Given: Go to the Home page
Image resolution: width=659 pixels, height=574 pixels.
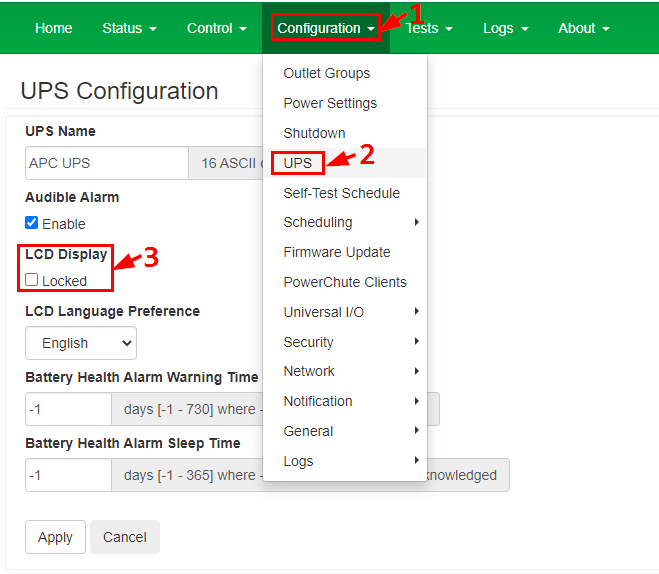Looking at the screenshot, I should 53,28.
